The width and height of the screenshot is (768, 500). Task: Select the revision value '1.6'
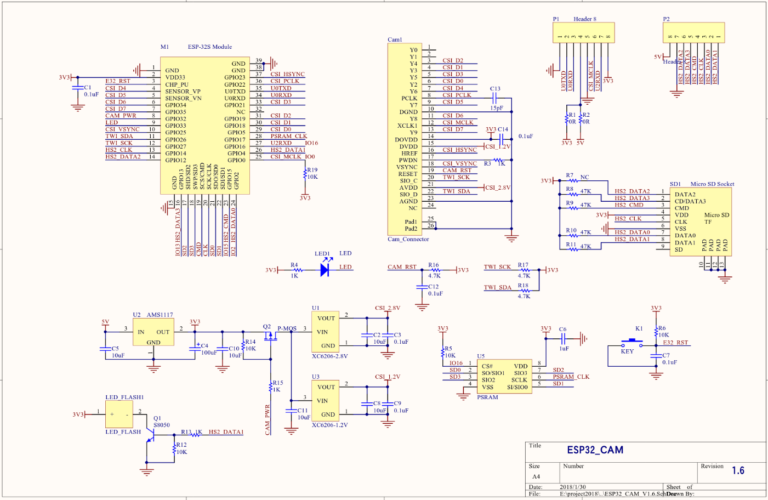tap(738, 471)
